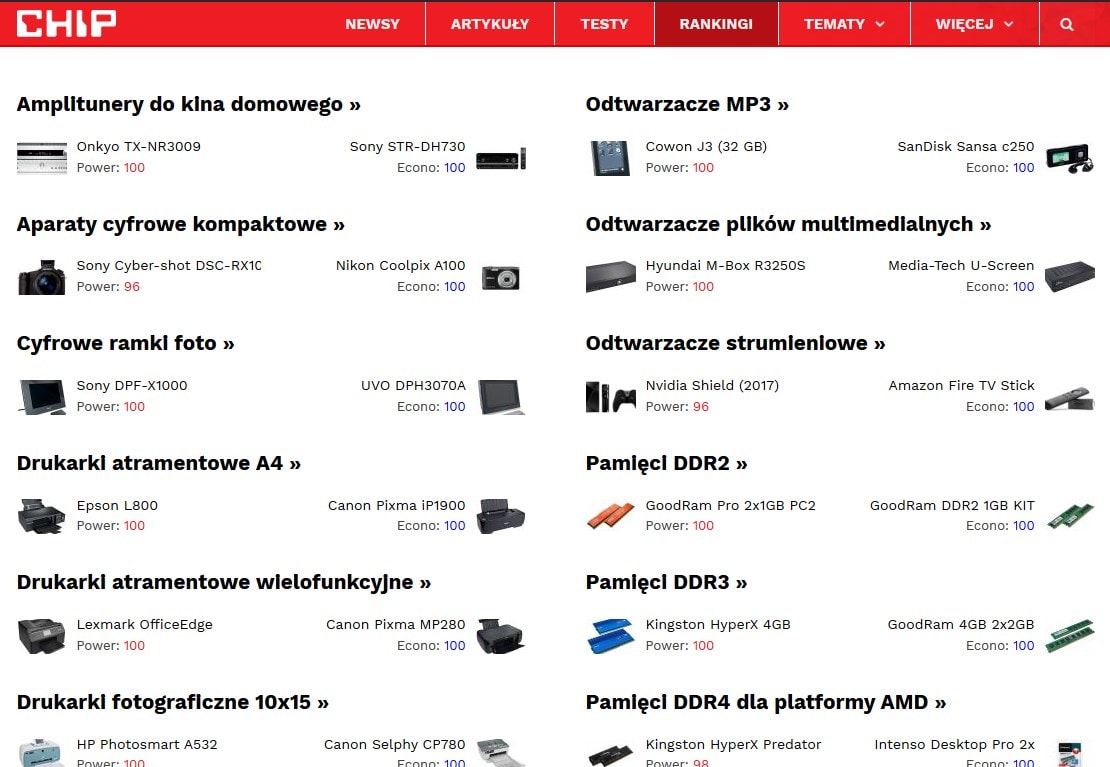The width and height of the screenshot is (1110, 767).
Task: Open Drukarki atramentowe A4 ranking
Action: point(159,463)
